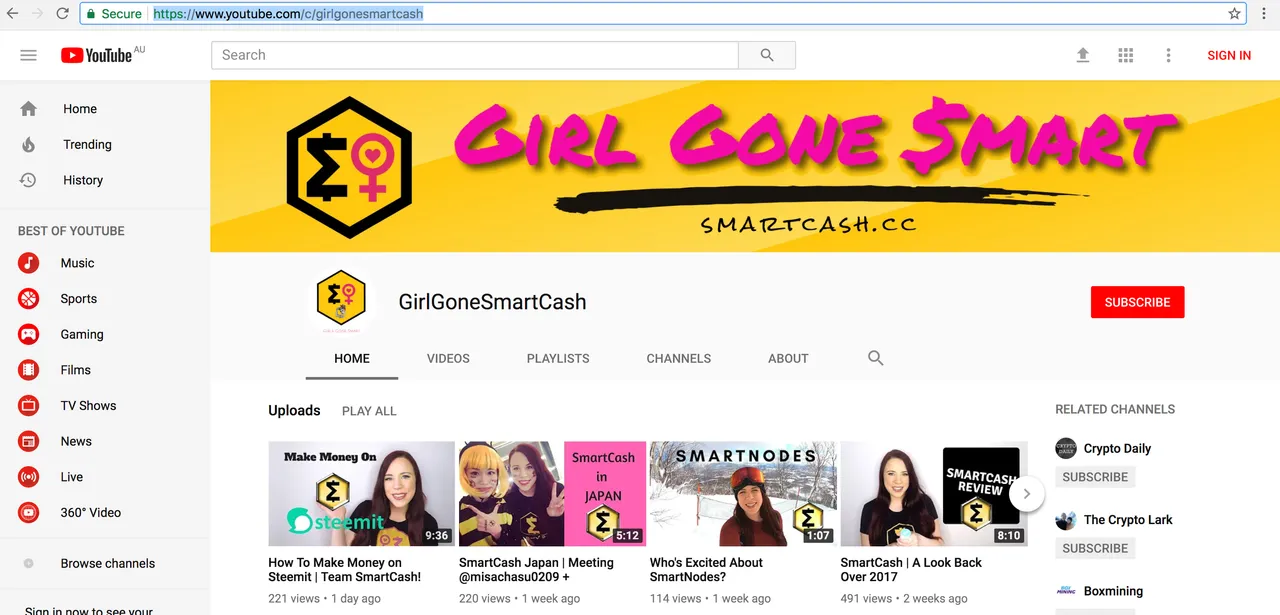Click the browser address bar URL
The image size is (1280, 615).
pyautogui.click(x=288, y=14)
